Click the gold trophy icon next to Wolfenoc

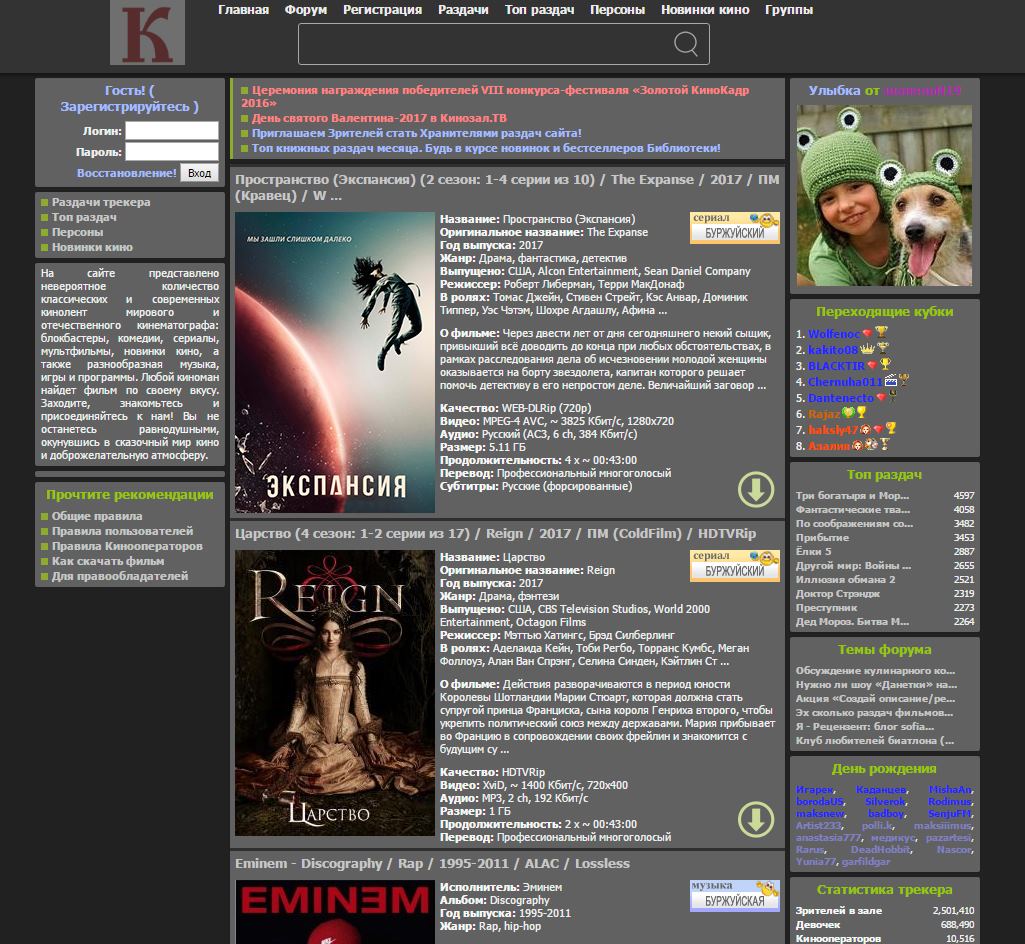click(882, 332)
